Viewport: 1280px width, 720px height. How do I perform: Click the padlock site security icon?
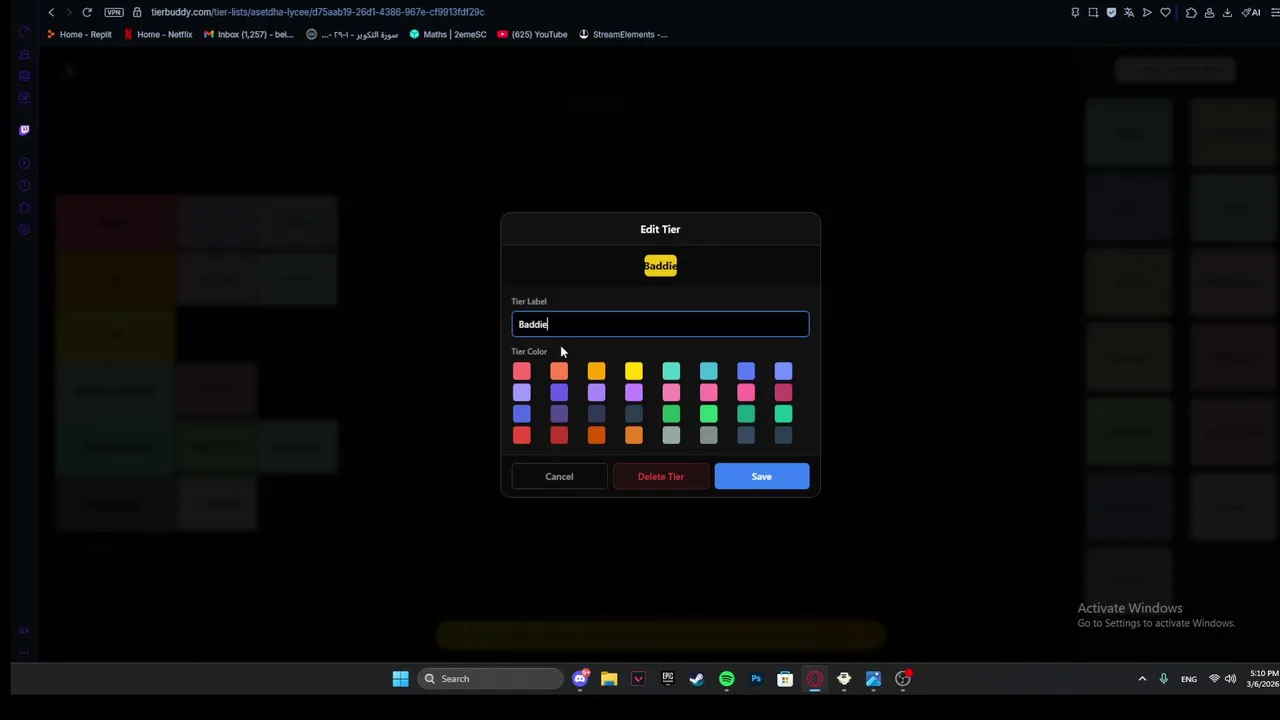coord(138,12)
